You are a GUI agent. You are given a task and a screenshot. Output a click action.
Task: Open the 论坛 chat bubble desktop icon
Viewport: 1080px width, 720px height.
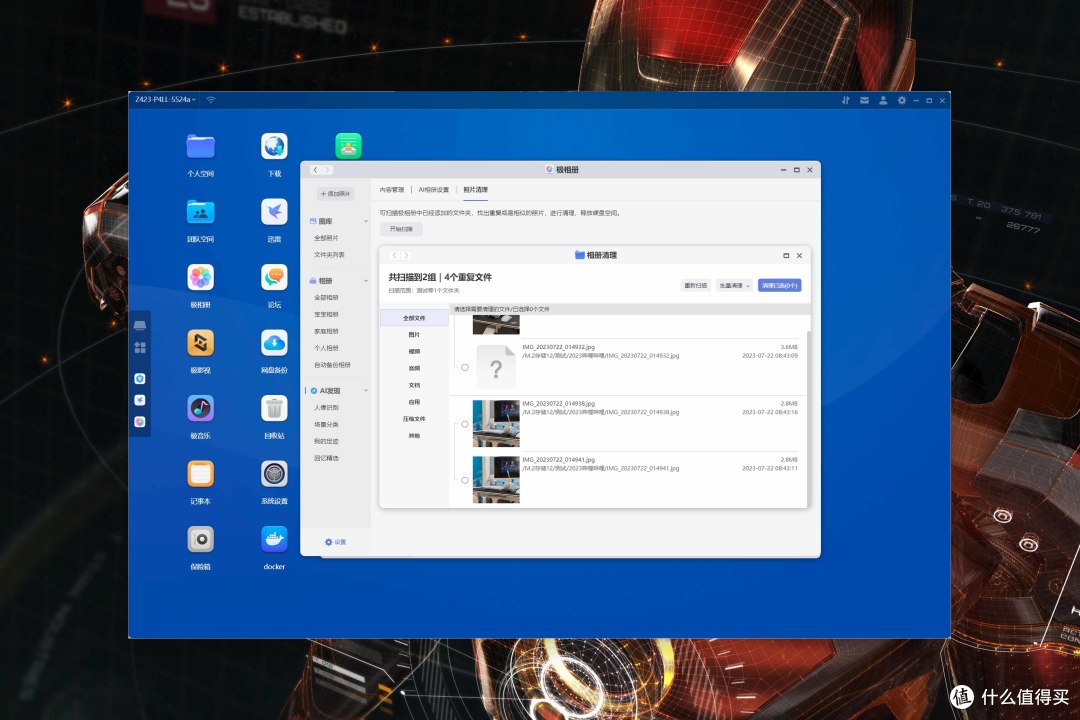(x=274, y=278)
